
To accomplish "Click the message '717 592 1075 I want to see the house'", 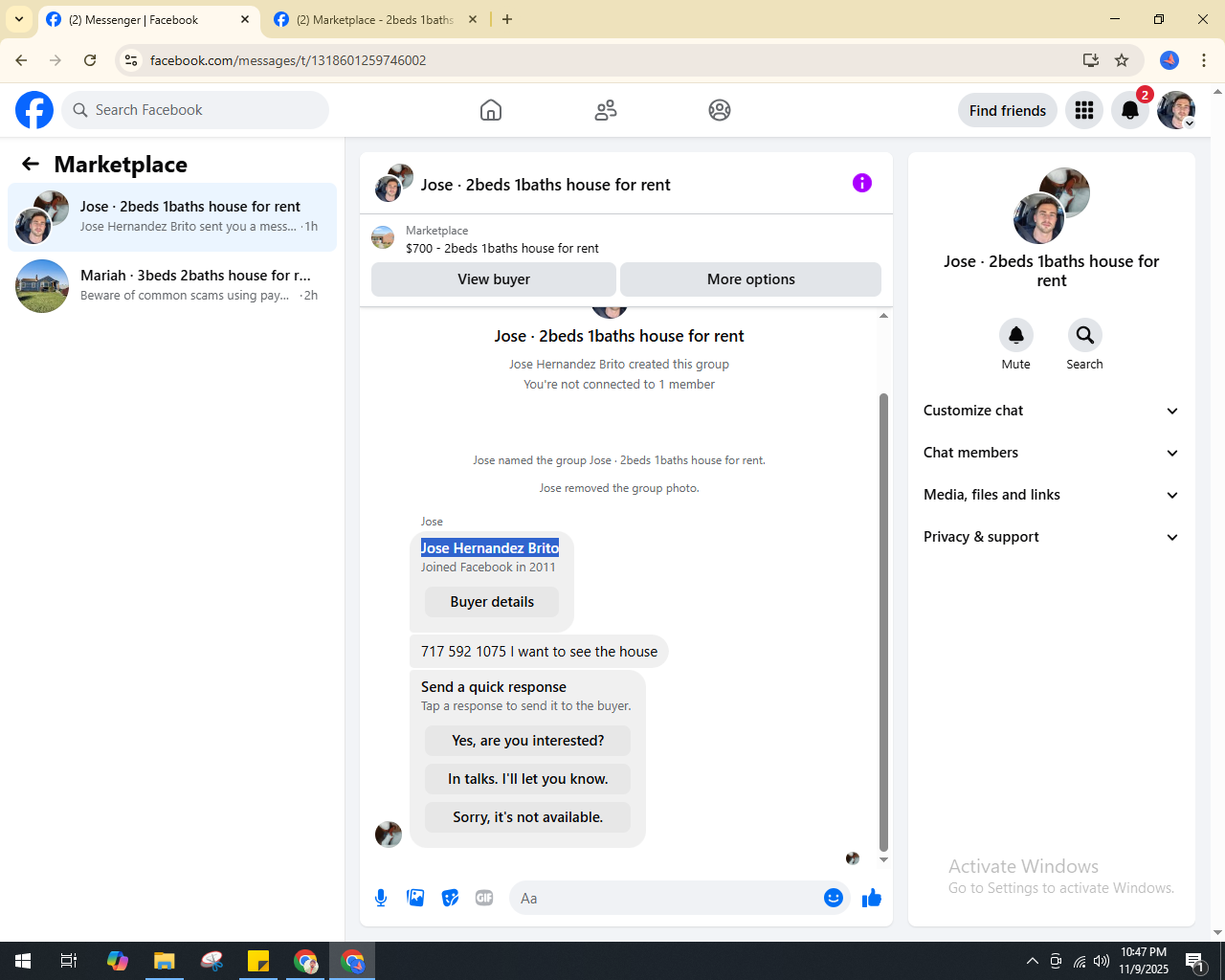I will click(539, 652).
